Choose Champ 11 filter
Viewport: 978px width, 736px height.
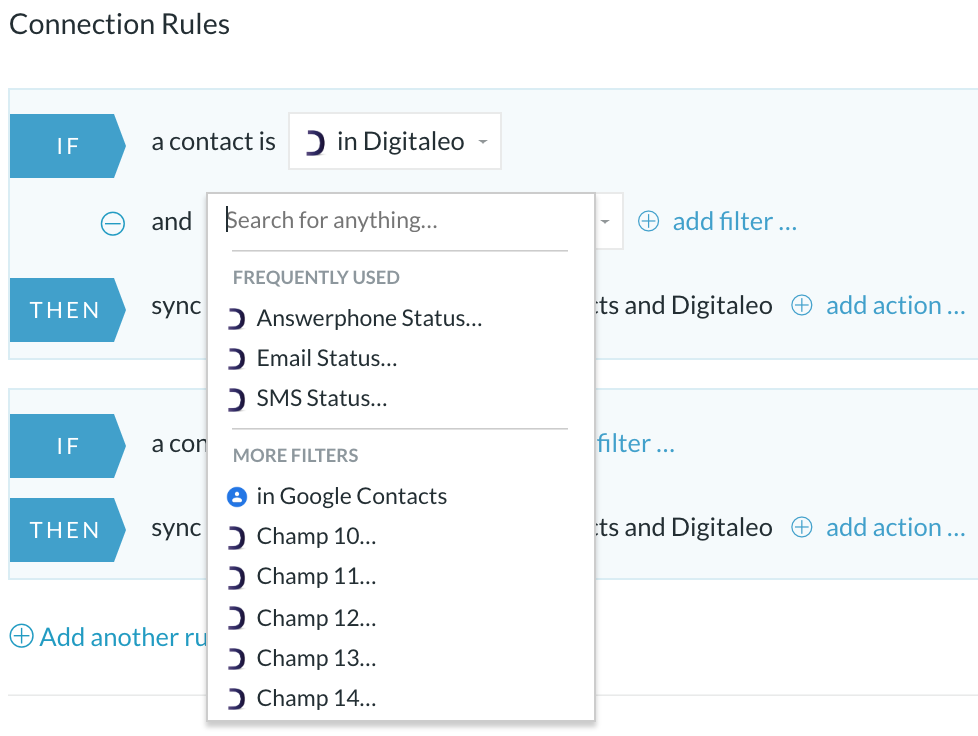coord(316,576)
